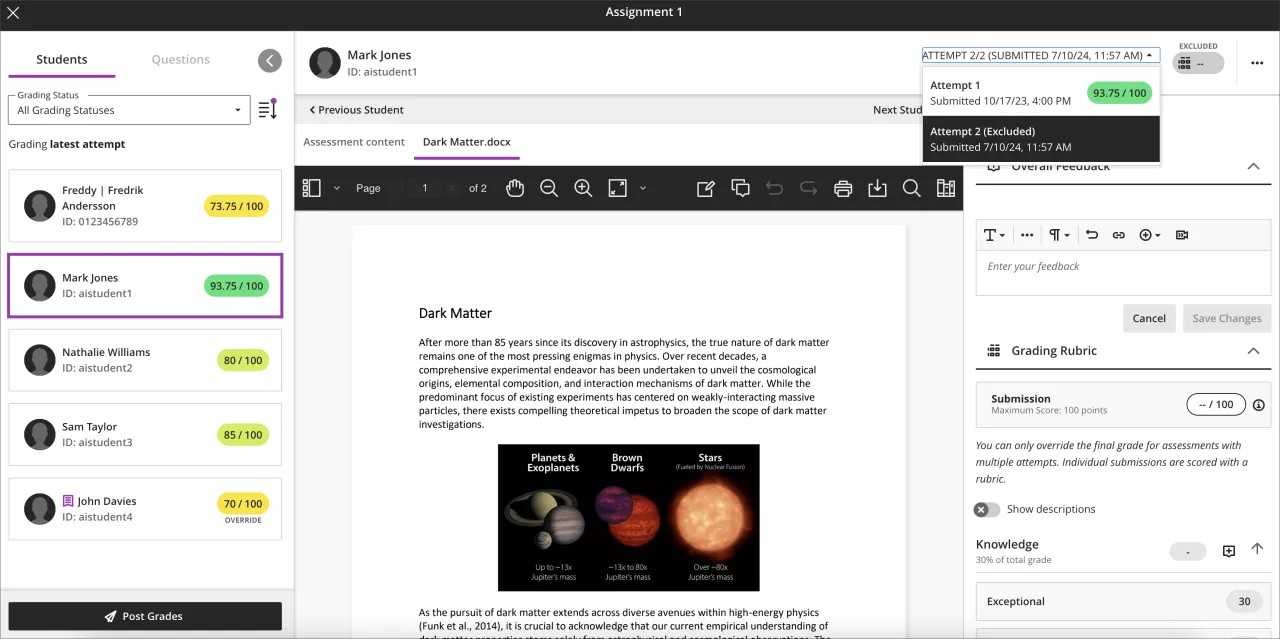Select Attempt 1 from attempt list
This screenshot has width=1280, height=639.
(1040, 93)
